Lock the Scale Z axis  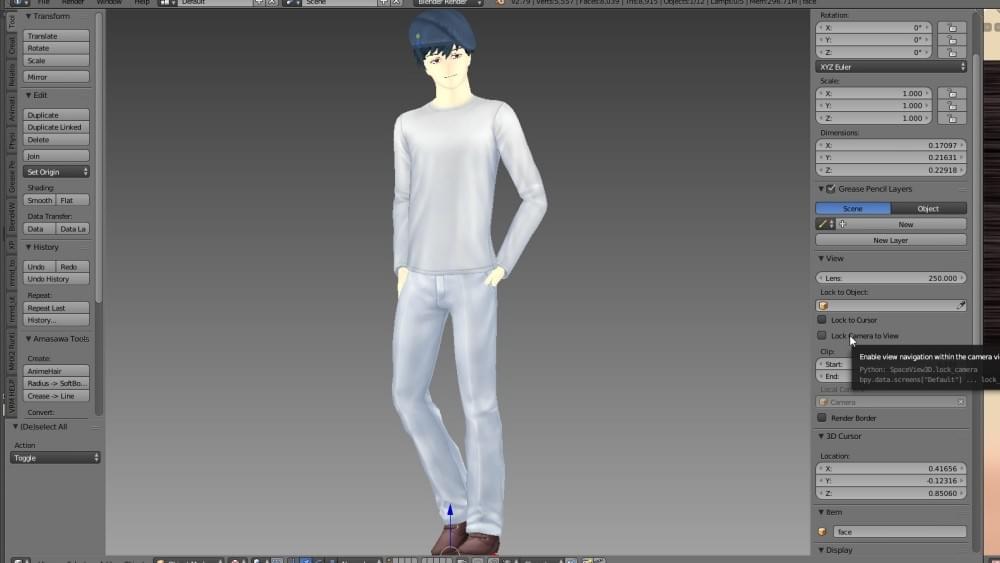[x=952, y=118]
